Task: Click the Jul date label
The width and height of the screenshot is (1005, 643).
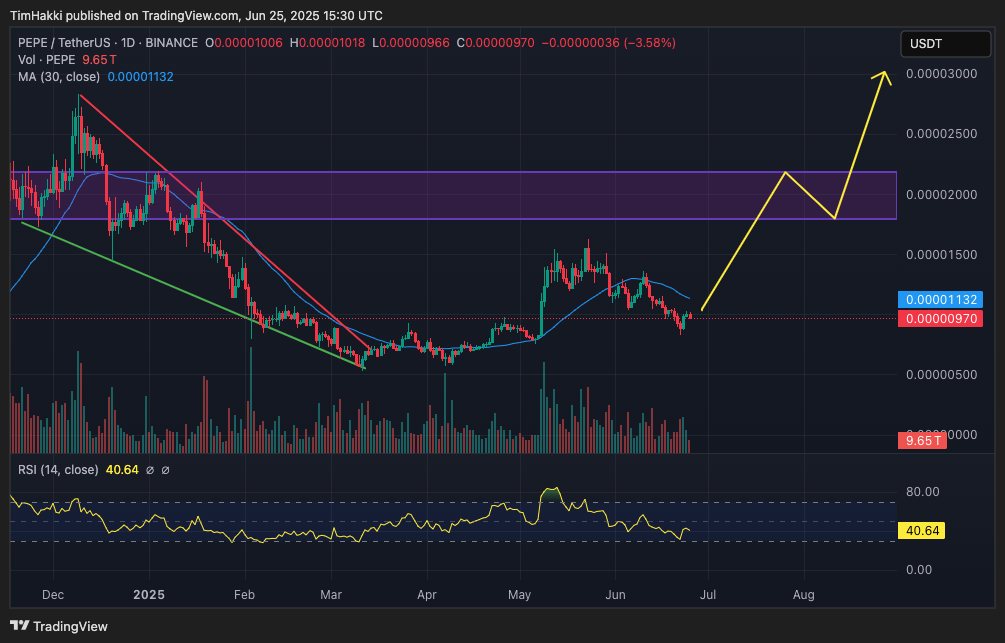Action: point(708,595)
